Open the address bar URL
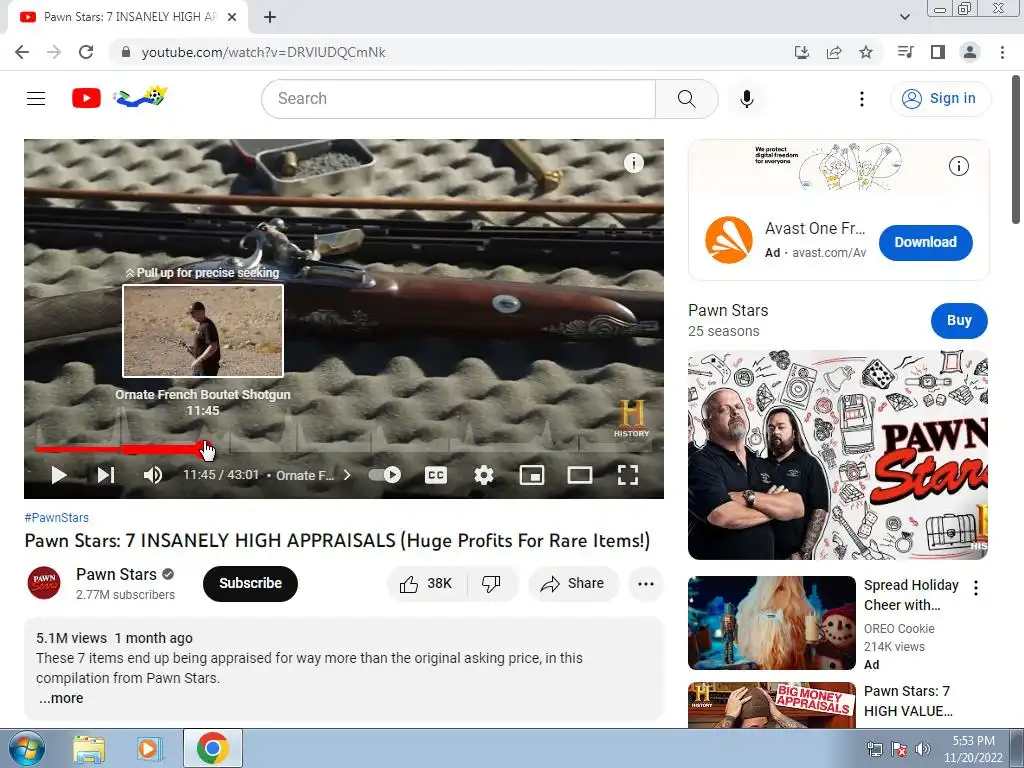The width and height of the screenshot is (1024, 768). (263, 52)
